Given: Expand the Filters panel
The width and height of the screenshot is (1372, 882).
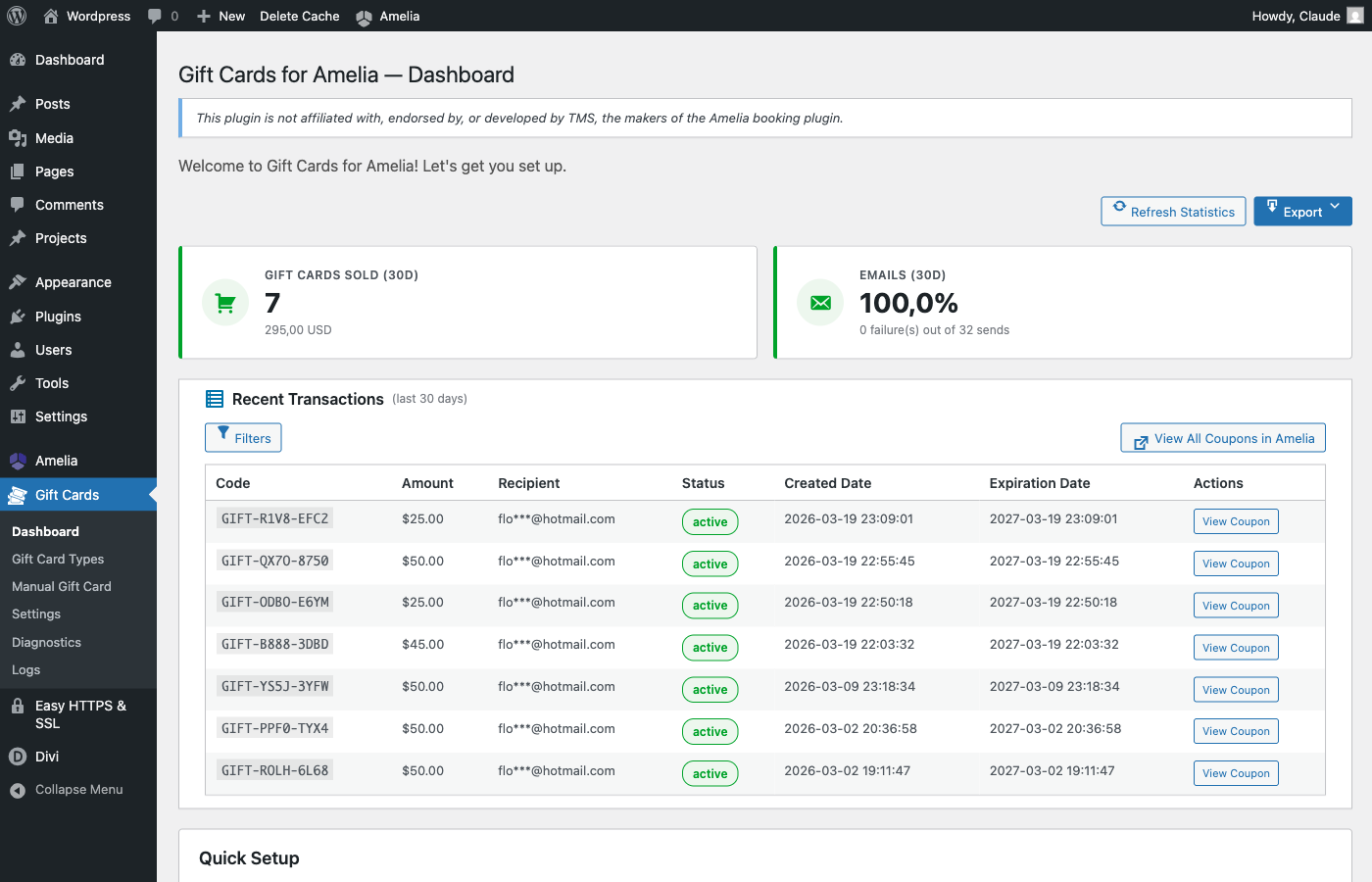Looking at the screenshot, I should click(243, 438).
